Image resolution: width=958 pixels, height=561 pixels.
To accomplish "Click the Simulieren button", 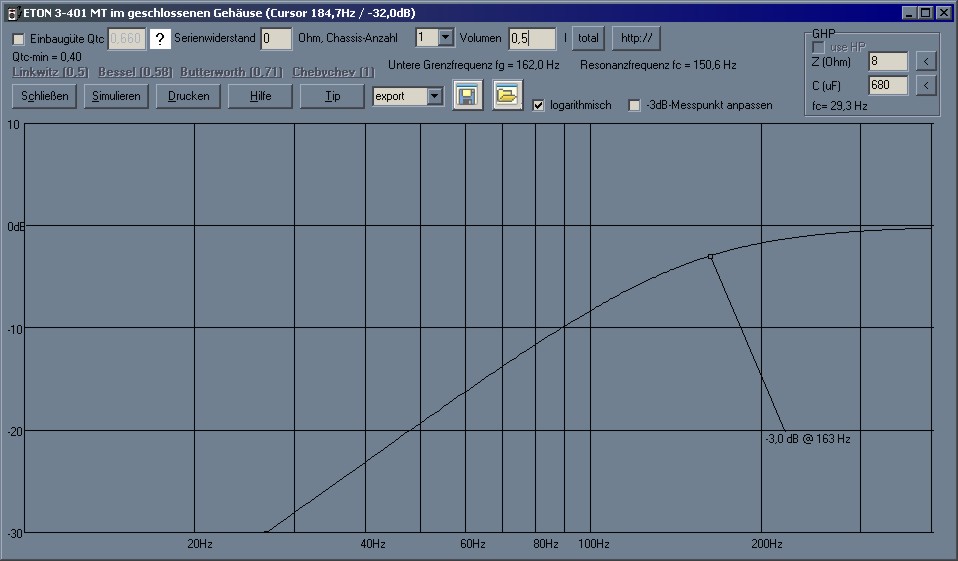I will 116,96.
